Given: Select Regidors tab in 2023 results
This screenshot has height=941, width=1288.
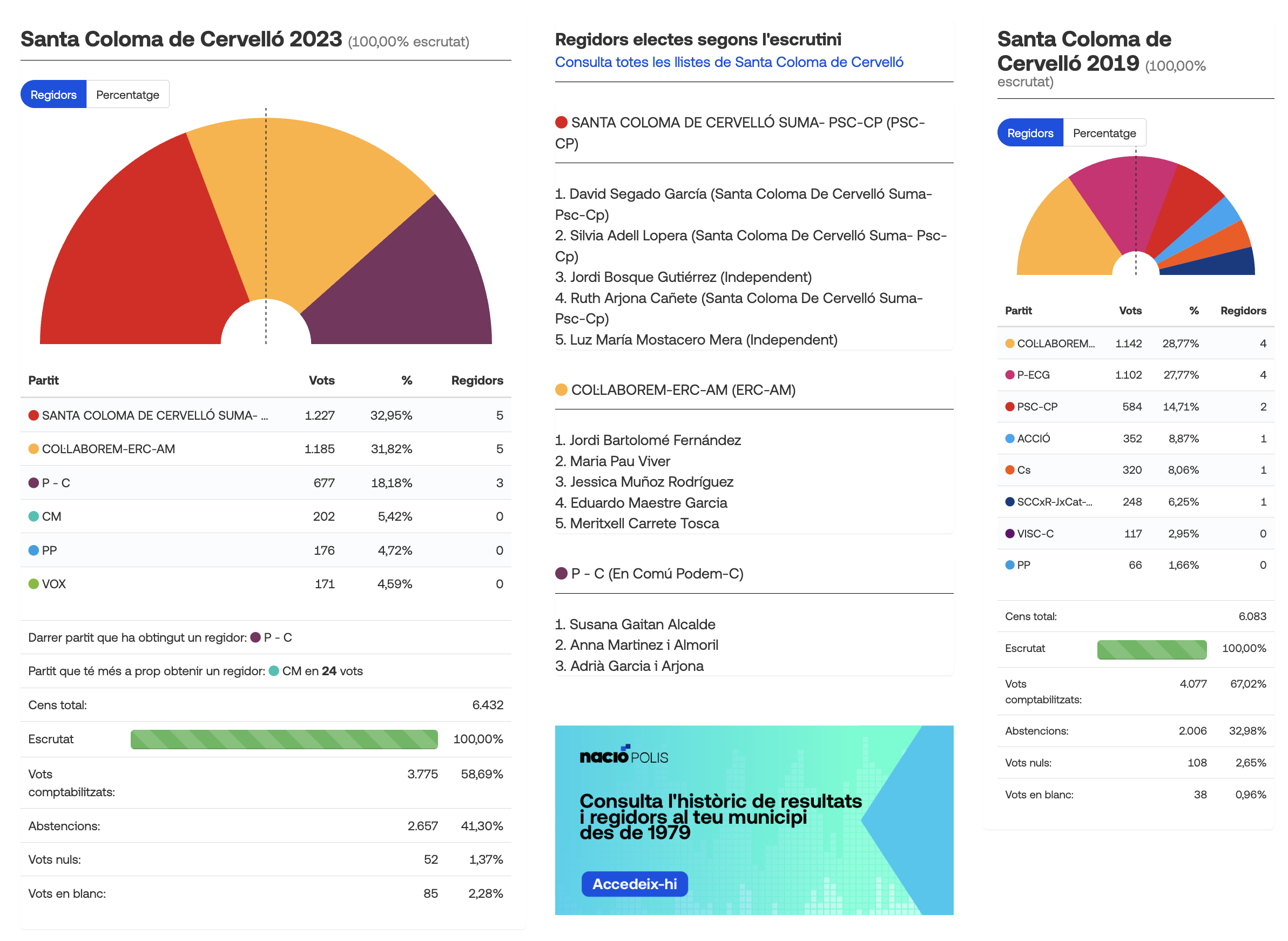Looking at the screenshot, I should [x=53, y=95].
